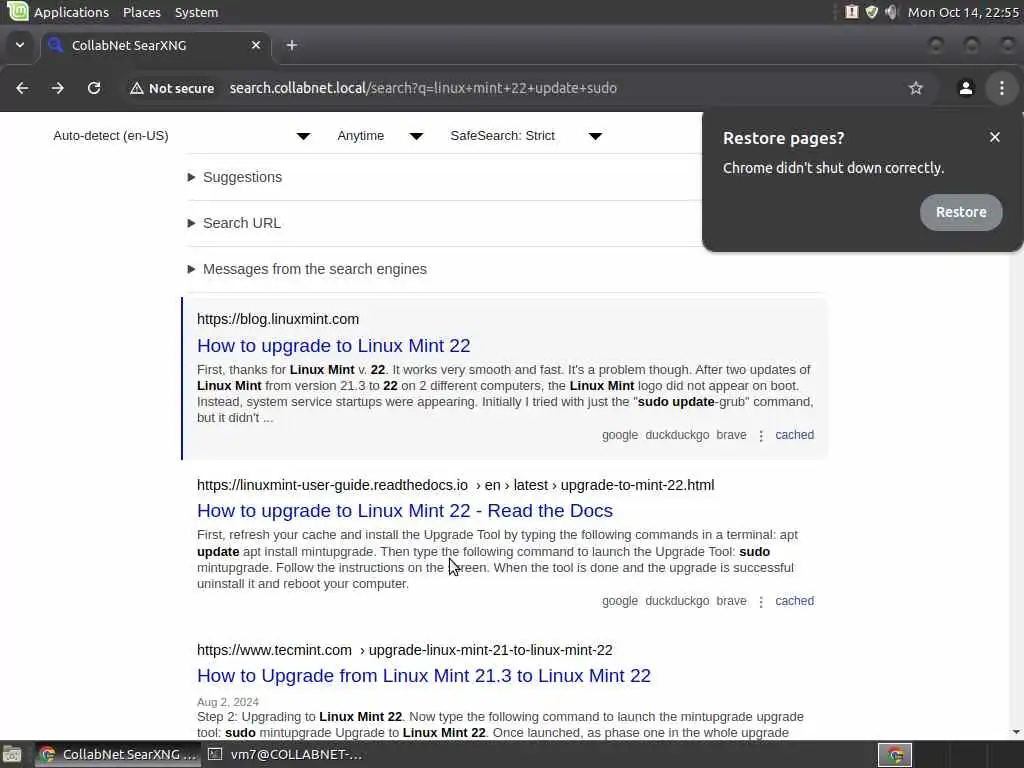Open the System menu
The height and width of the screenshot is (768, 1024).
[197, 12]
